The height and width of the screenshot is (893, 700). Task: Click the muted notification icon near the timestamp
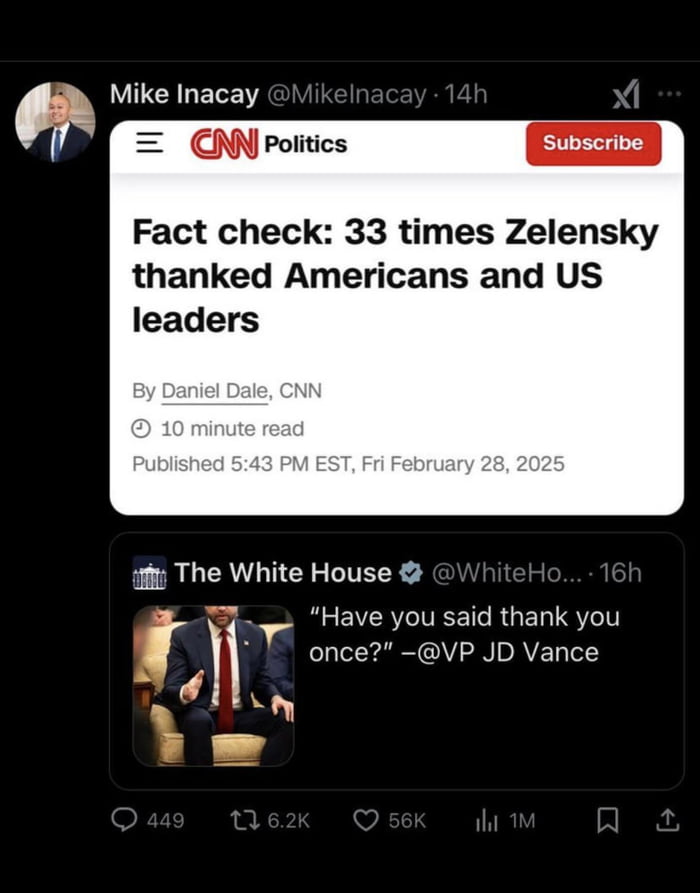pos(628,93)
